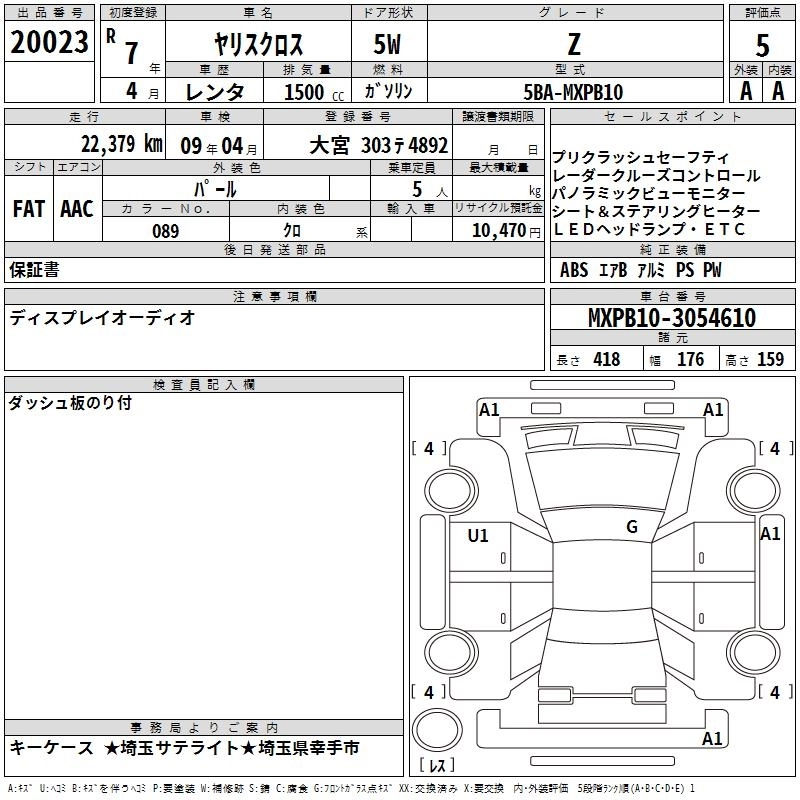The image size is (800, 800).
Task: Click the inspector note ダッシュ板のり付
Action: point(70,403)
